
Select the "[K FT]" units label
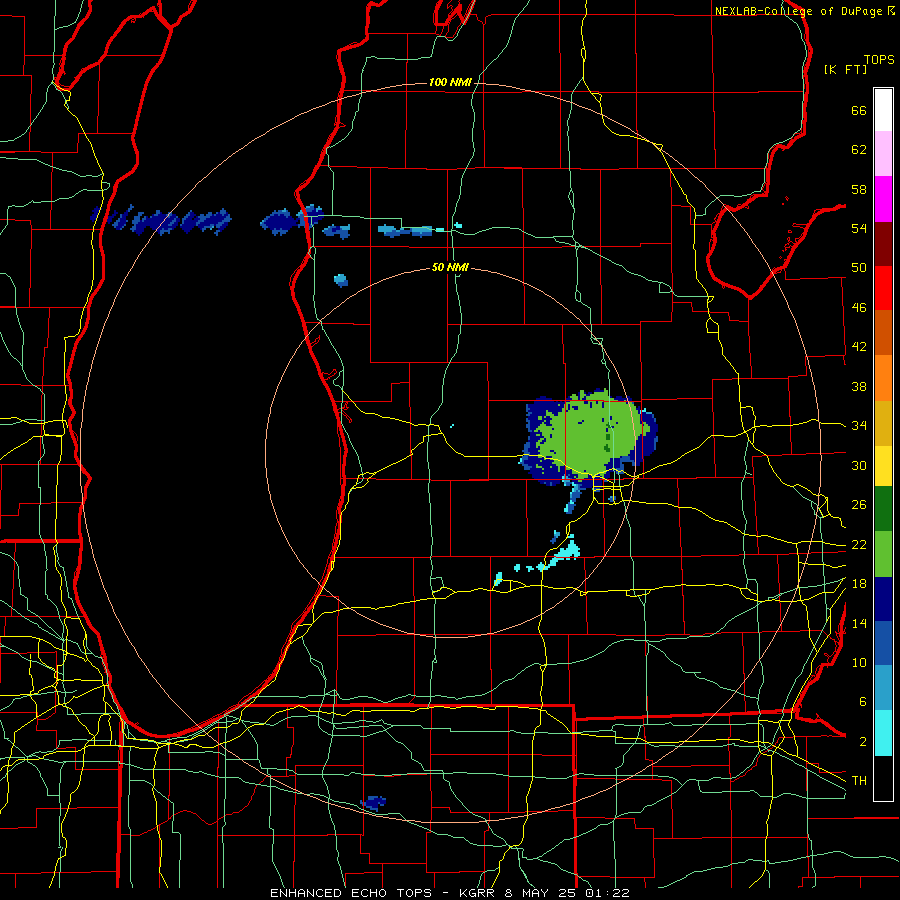tap(845, 70)
